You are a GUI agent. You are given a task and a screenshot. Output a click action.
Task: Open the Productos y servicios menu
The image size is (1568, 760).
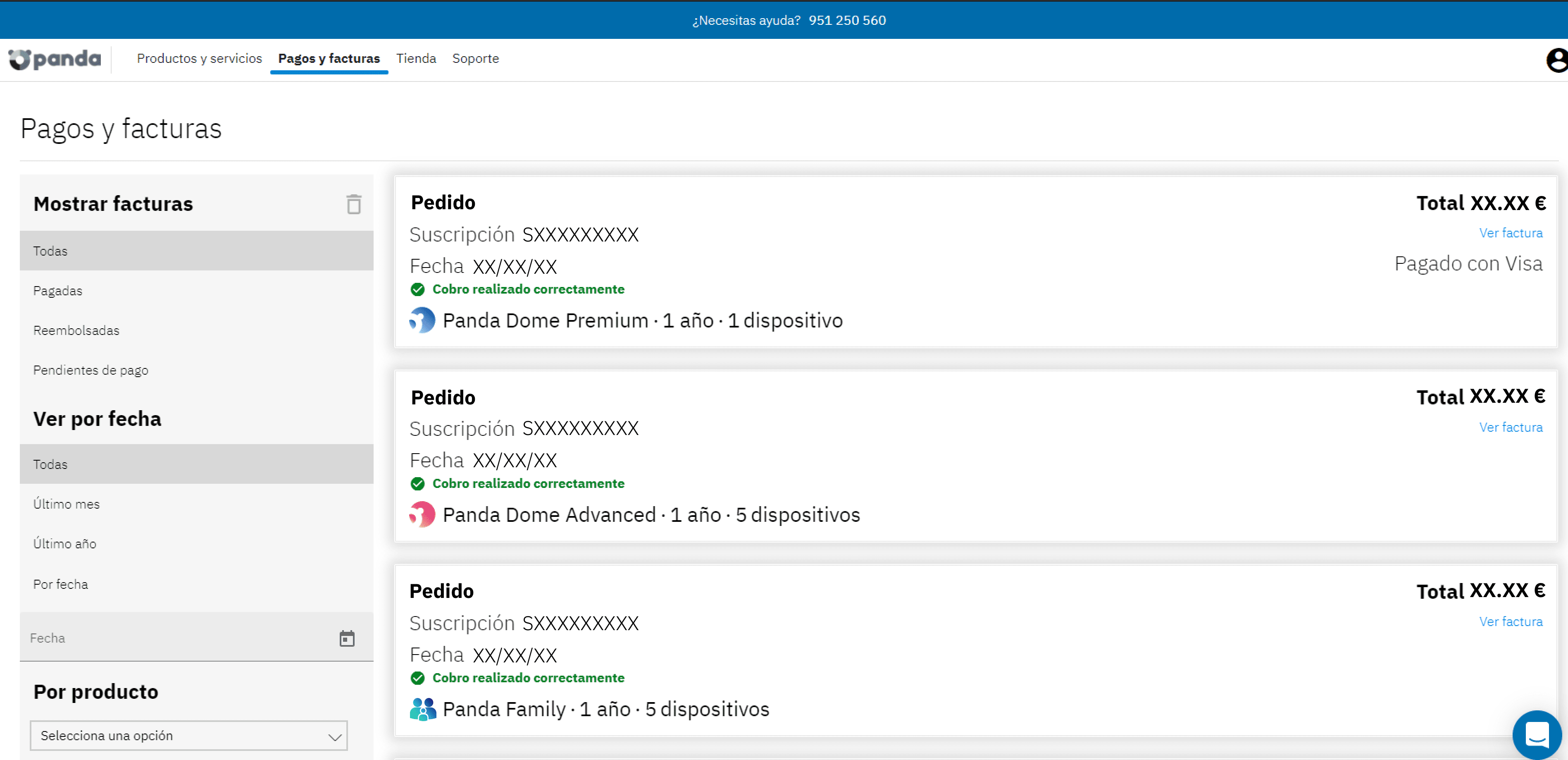pyautogui.click(x=199, y=58)
